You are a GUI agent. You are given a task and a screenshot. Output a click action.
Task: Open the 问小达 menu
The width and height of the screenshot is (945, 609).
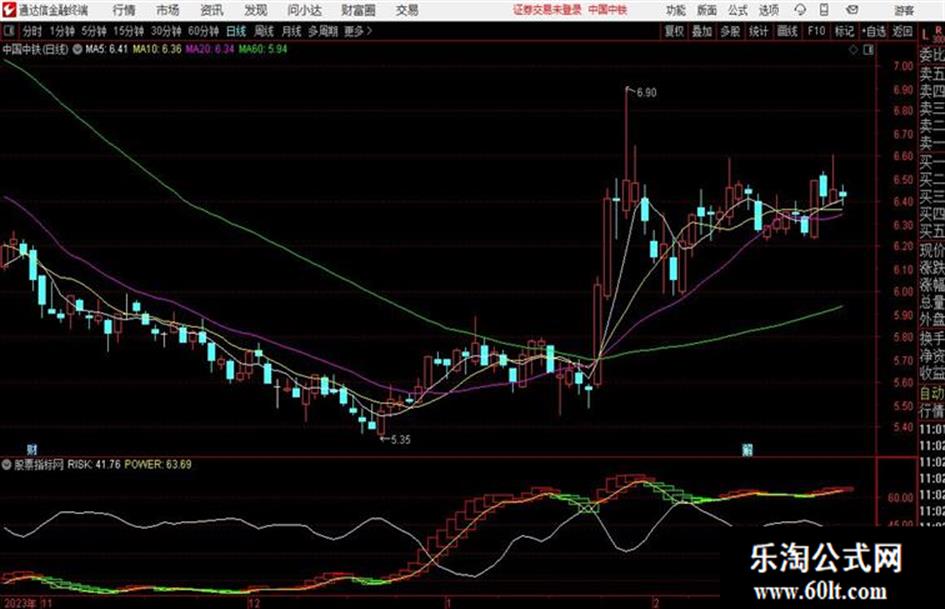coord(305,10)
